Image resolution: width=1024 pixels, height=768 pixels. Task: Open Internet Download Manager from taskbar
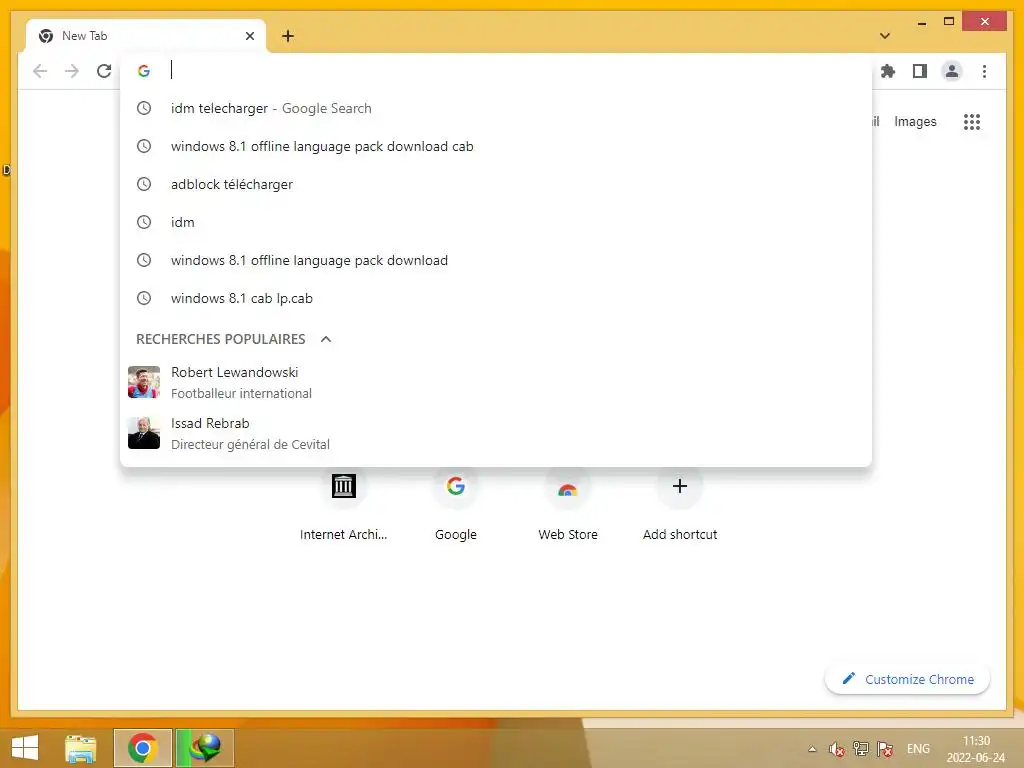pos(204,748)
